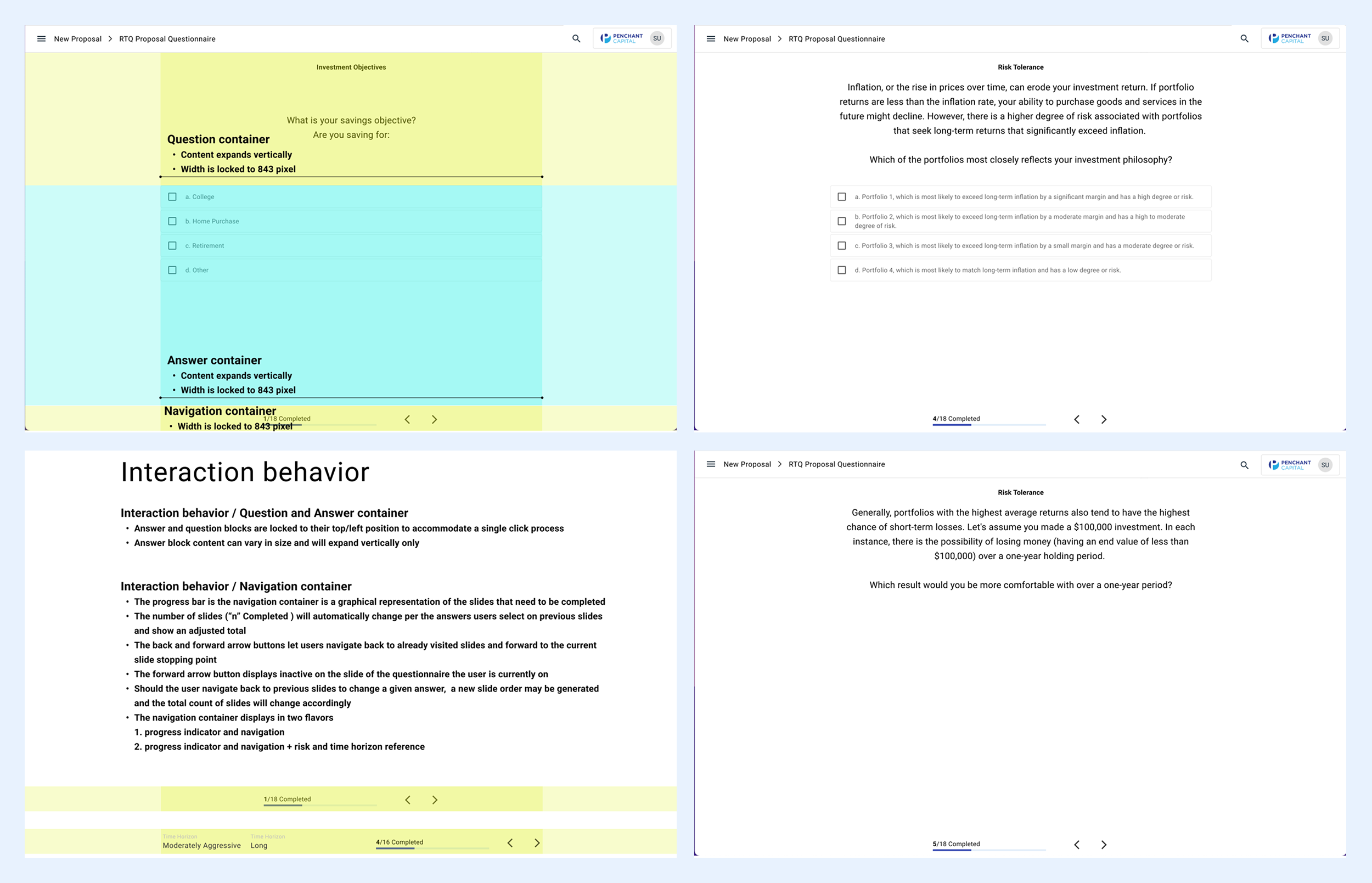This screenshot has height=883, width=1372.
Task: Open hamburger menu above portfolio inflation question
Action: (710, 39)
